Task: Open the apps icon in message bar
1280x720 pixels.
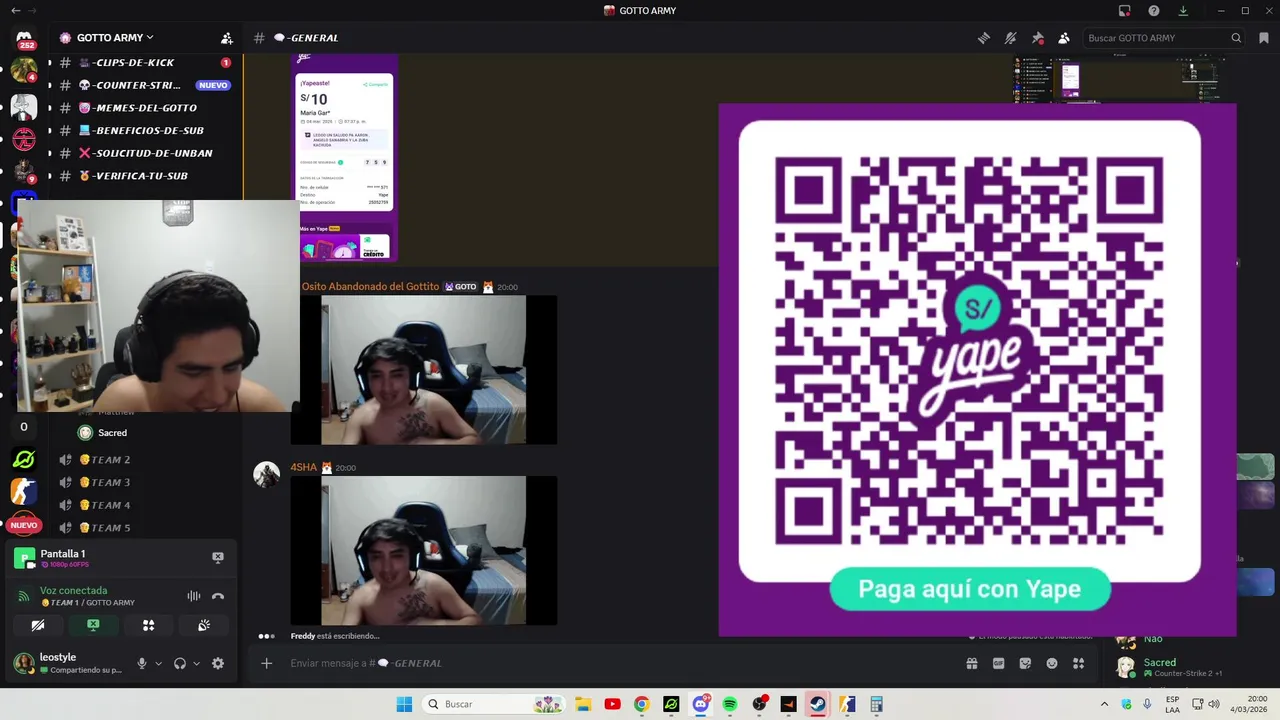Action: click(x=1078, y=663)
